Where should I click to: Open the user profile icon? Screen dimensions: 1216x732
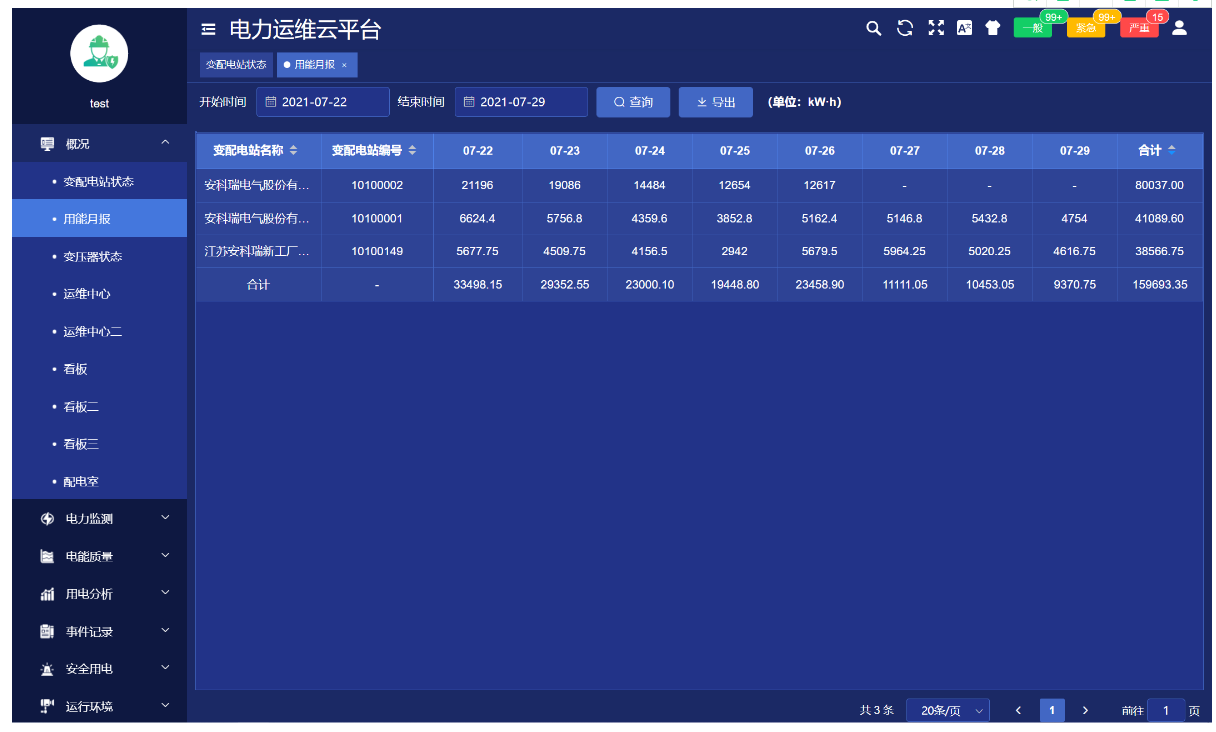point(1179,28)
